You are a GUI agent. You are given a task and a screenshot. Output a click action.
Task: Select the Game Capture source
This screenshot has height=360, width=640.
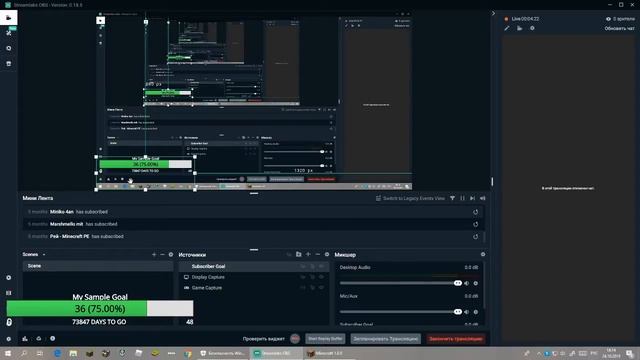point(254,288)
